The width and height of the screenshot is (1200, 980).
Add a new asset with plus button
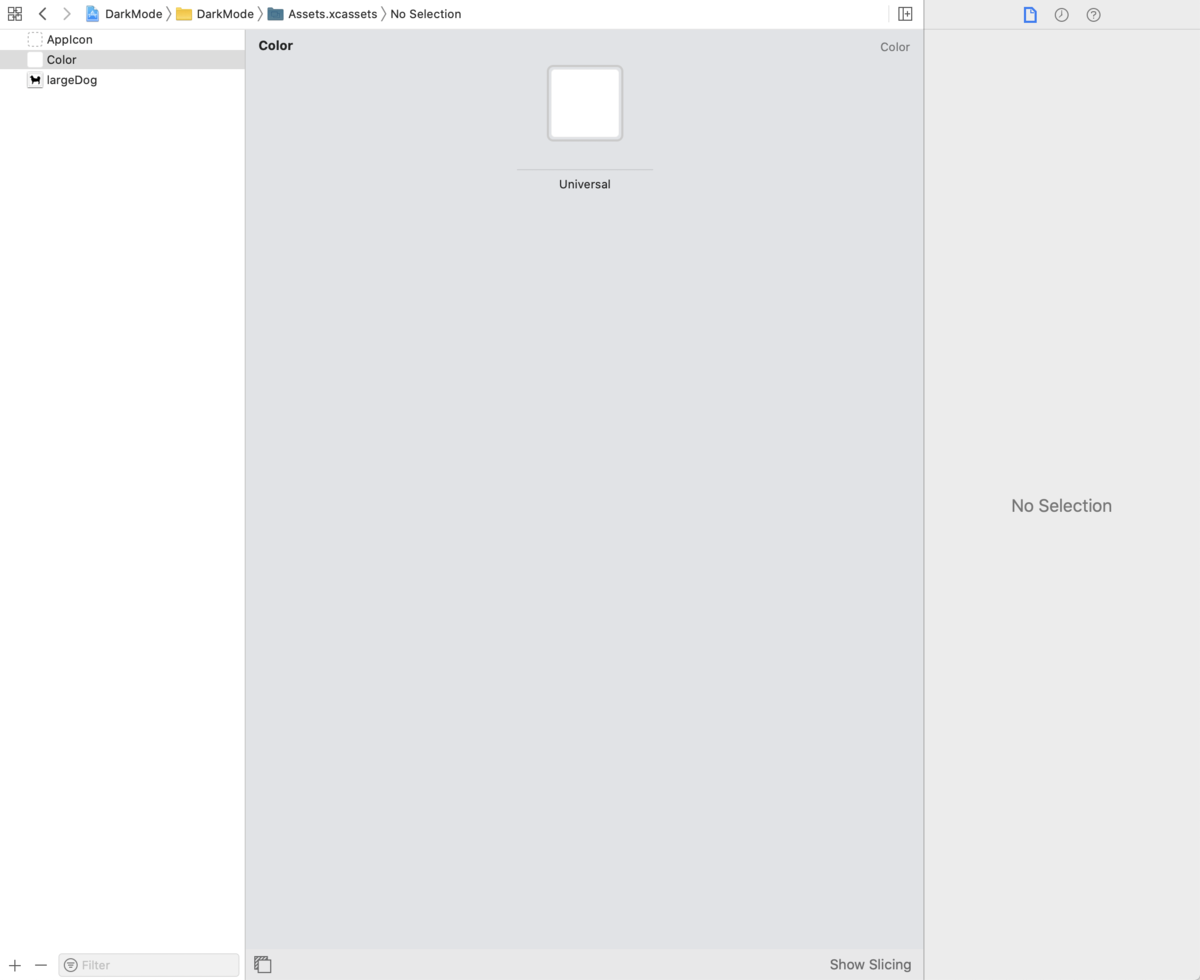(15, 965)
